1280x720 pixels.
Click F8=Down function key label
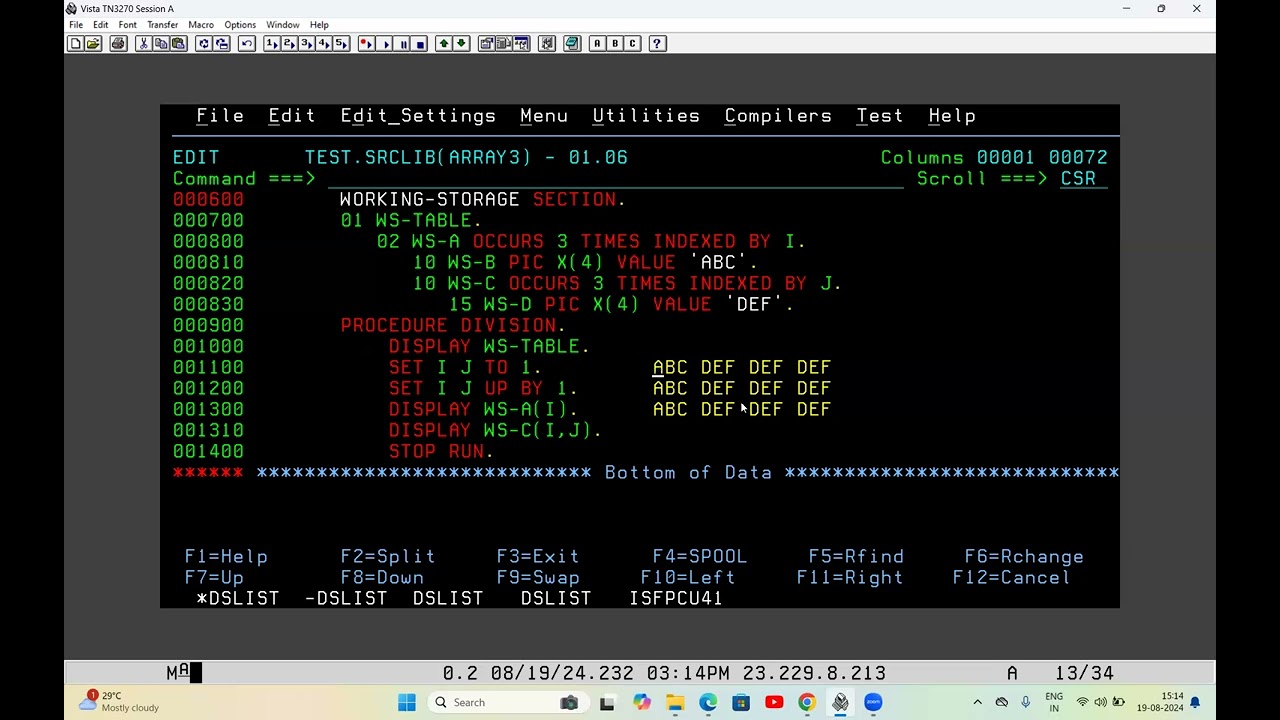pos(382,578)
